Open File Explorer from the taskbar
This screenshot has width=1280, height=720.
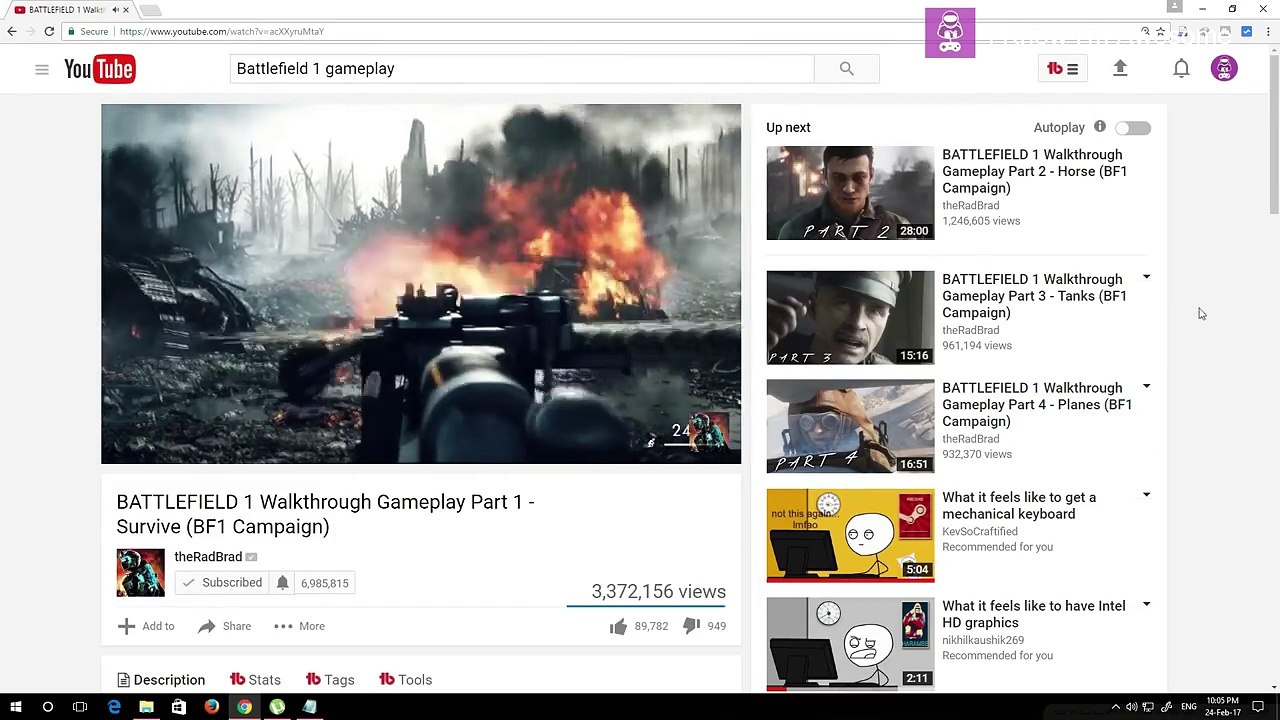point(146,707)
